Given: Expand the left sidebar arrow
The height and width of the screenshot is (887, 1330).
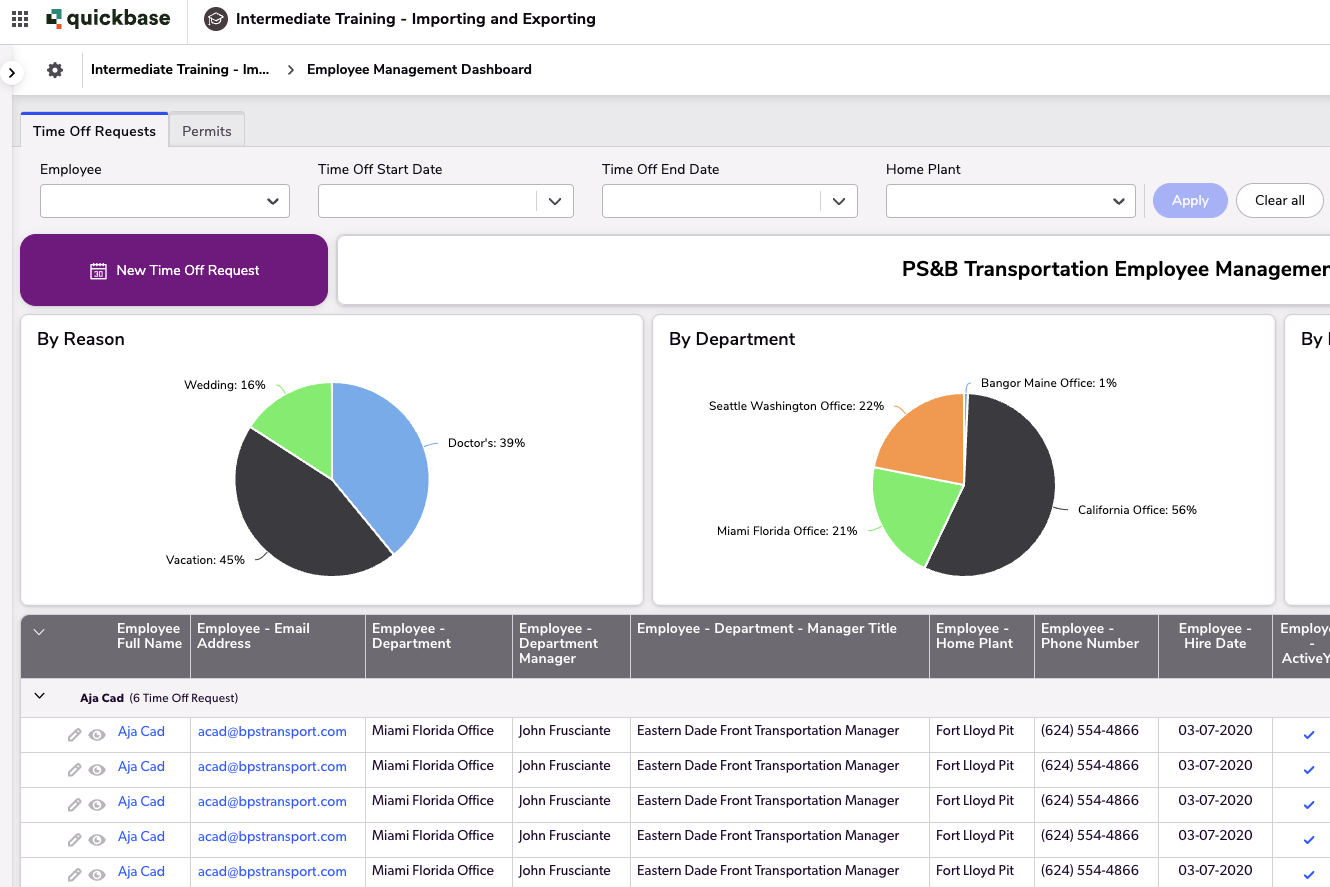Looking at the screenshot, I should point(11,72).
